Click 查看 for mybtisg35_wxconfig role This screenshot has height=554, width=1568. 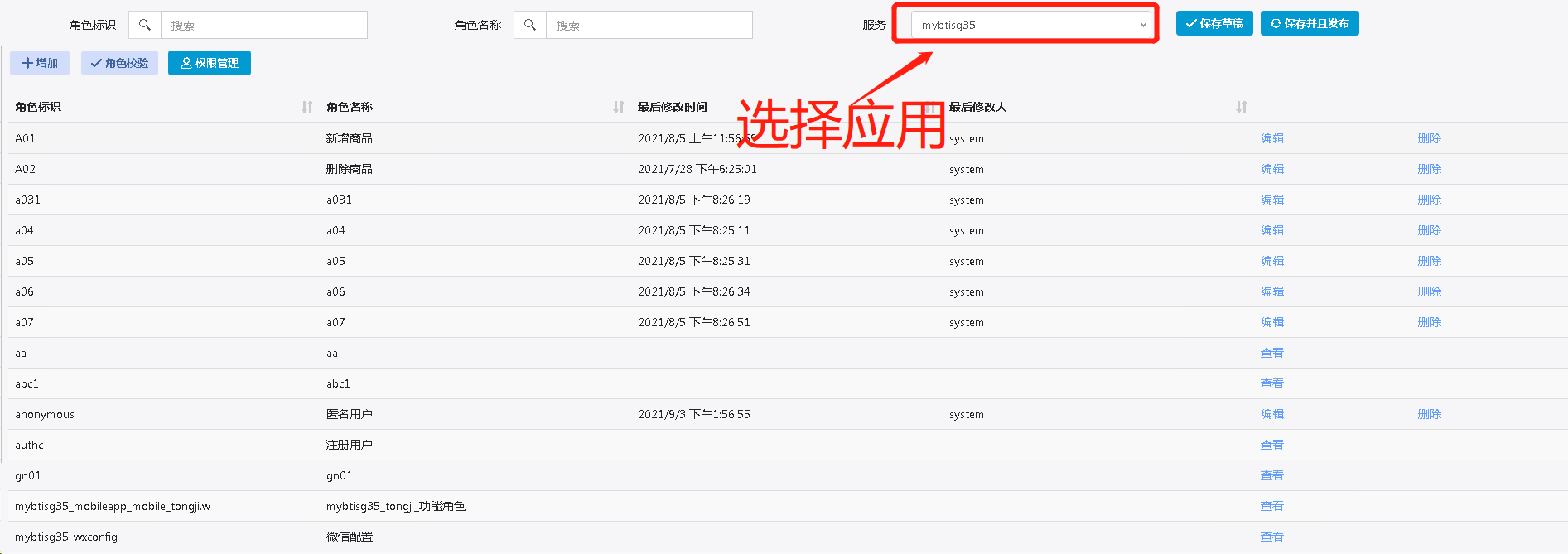point(1271,537)
